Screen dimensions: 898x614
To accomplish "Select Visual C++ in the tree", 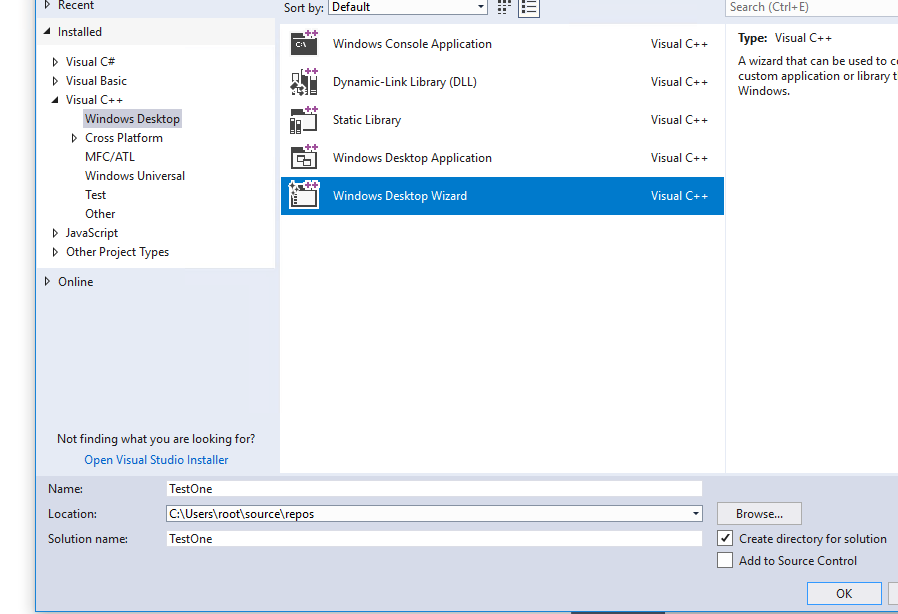I will (x=94, y=100).
